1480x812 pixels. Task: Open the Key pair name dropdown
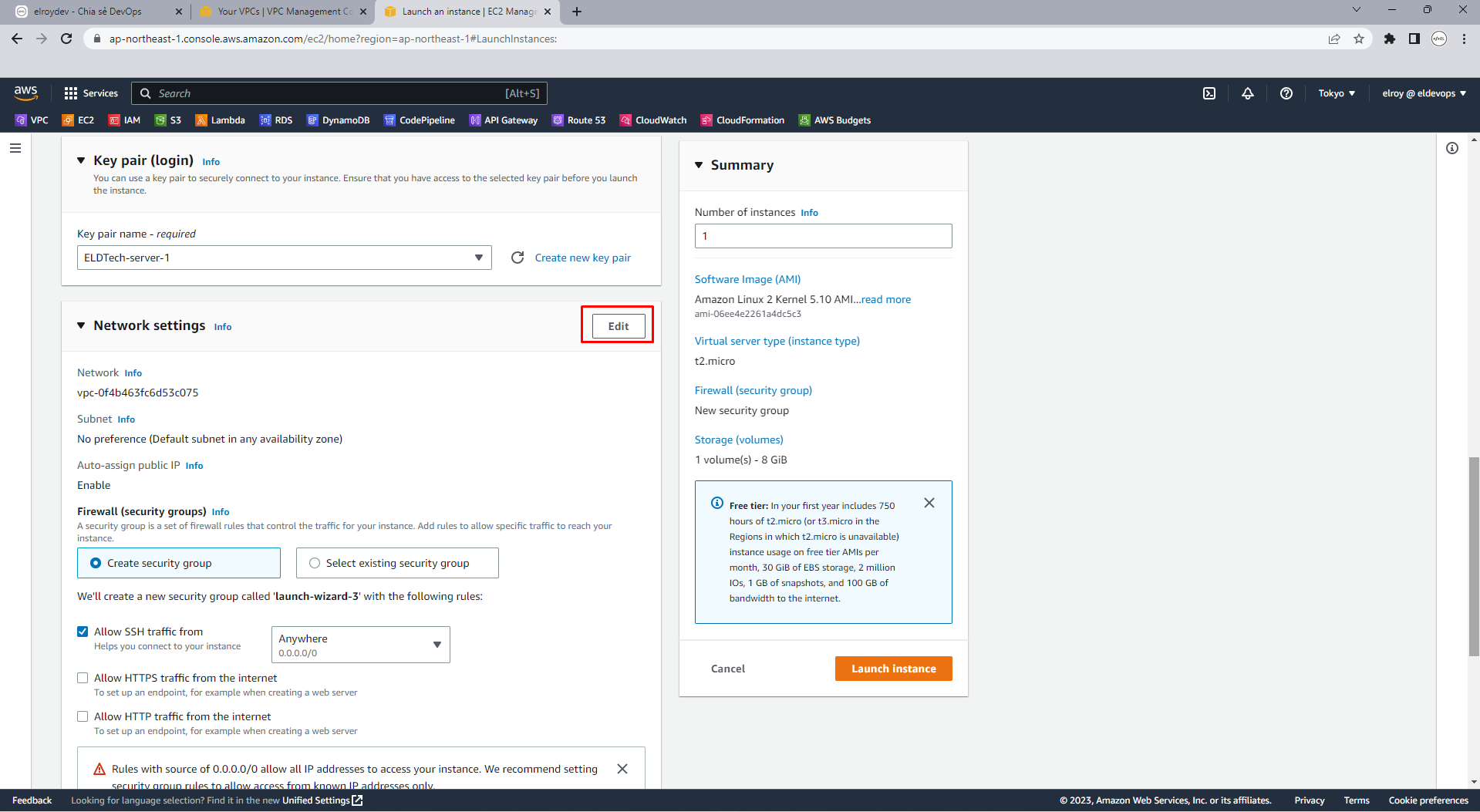coord(284,258)
